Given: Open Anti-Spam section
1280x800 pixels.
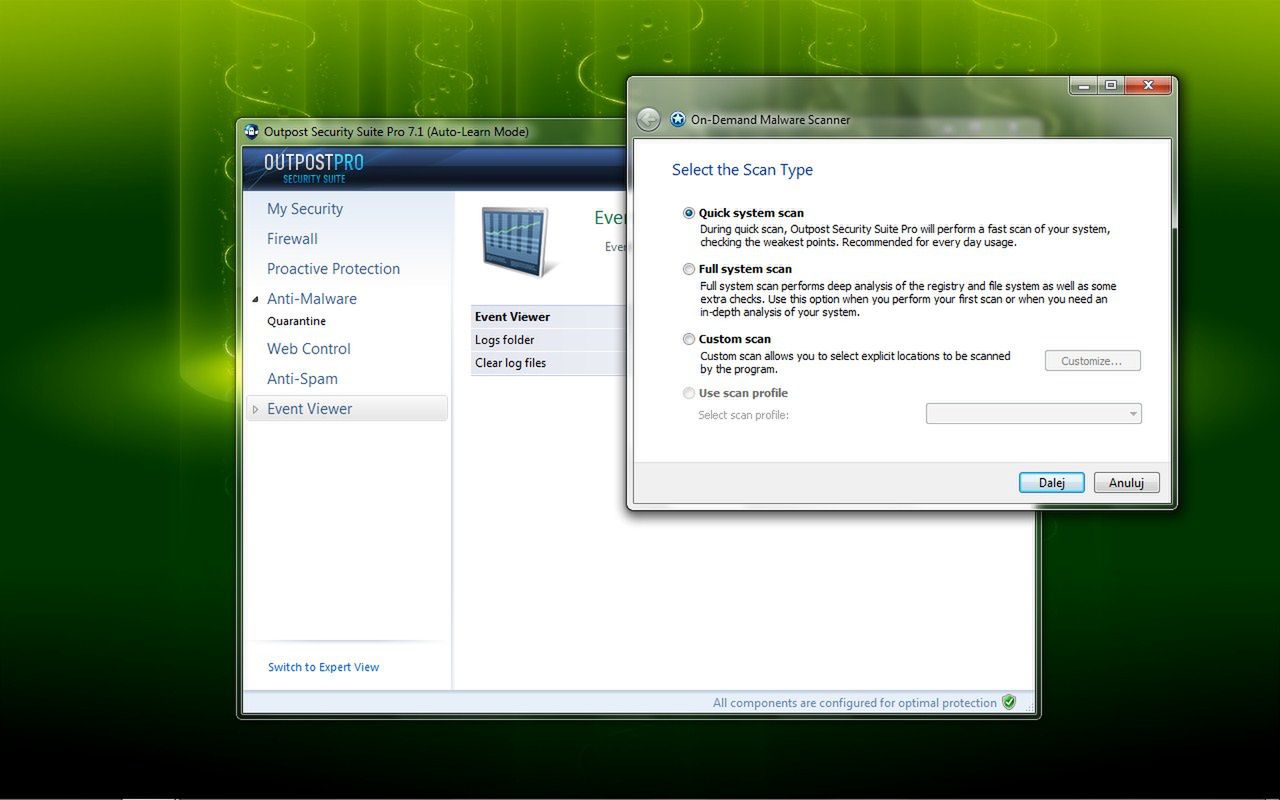Looking at the screenshot, I should point(302,379).
